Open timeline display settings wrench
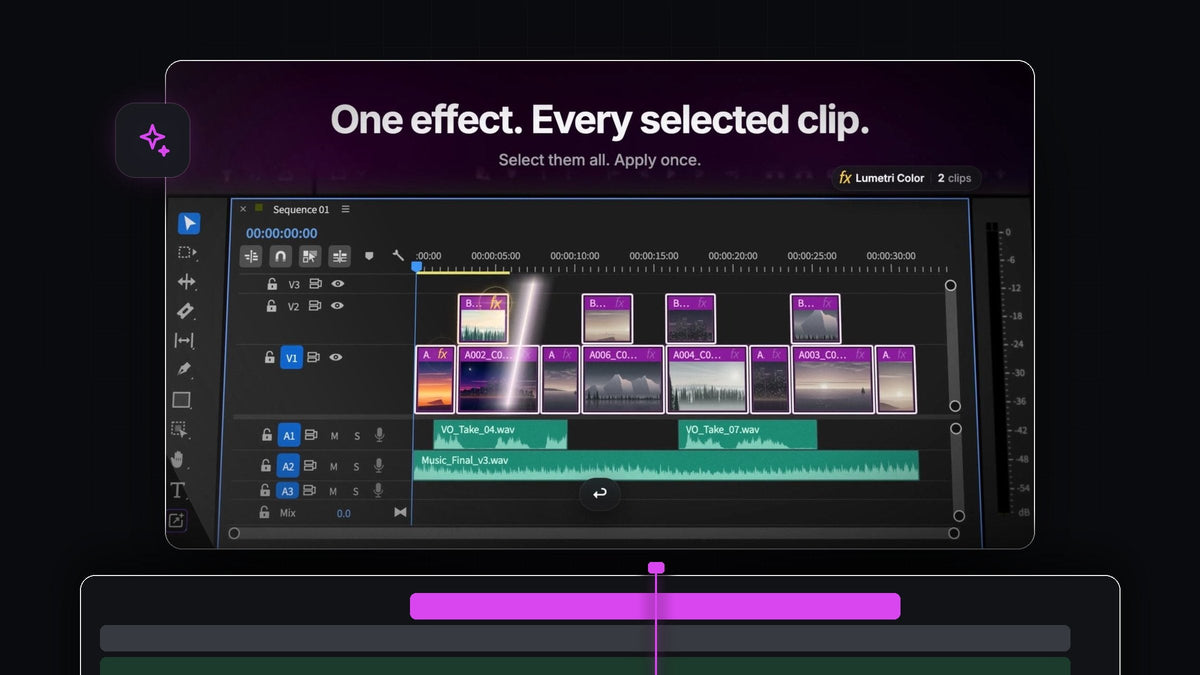The image size is (1200, 675). coord(397,256)
